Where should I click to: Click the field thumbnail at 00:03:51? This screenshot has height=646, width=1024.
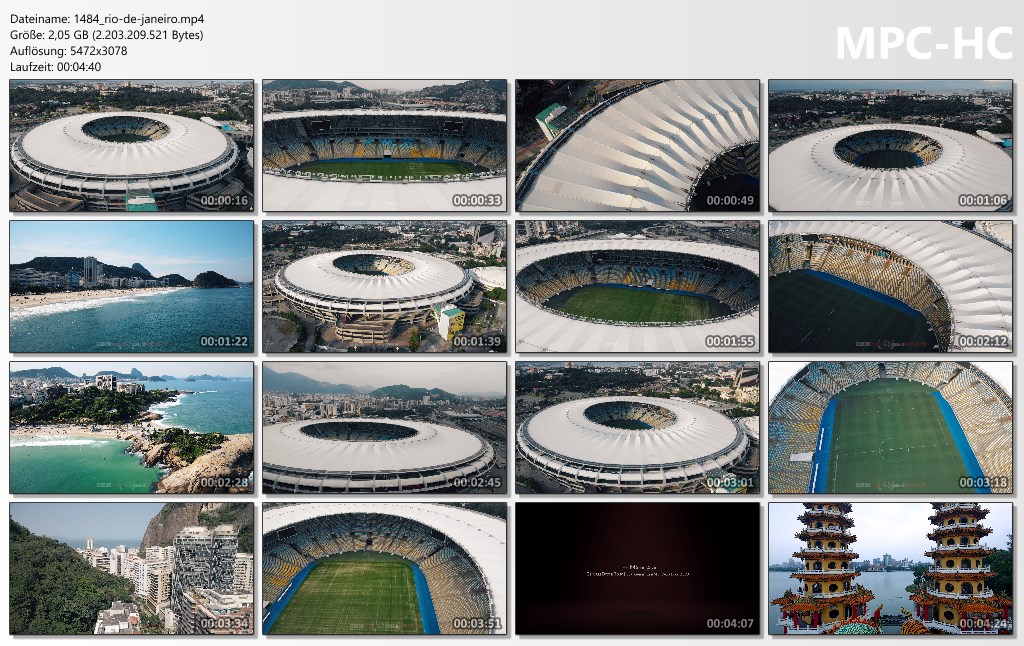point(384,568)
